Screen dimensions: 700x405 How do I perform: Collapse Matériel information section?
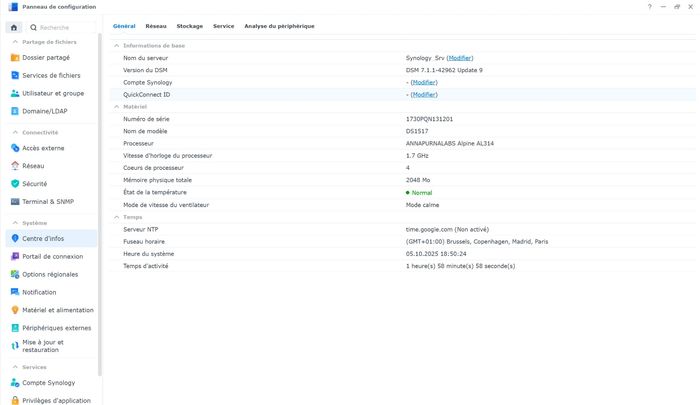pos(117,107)
